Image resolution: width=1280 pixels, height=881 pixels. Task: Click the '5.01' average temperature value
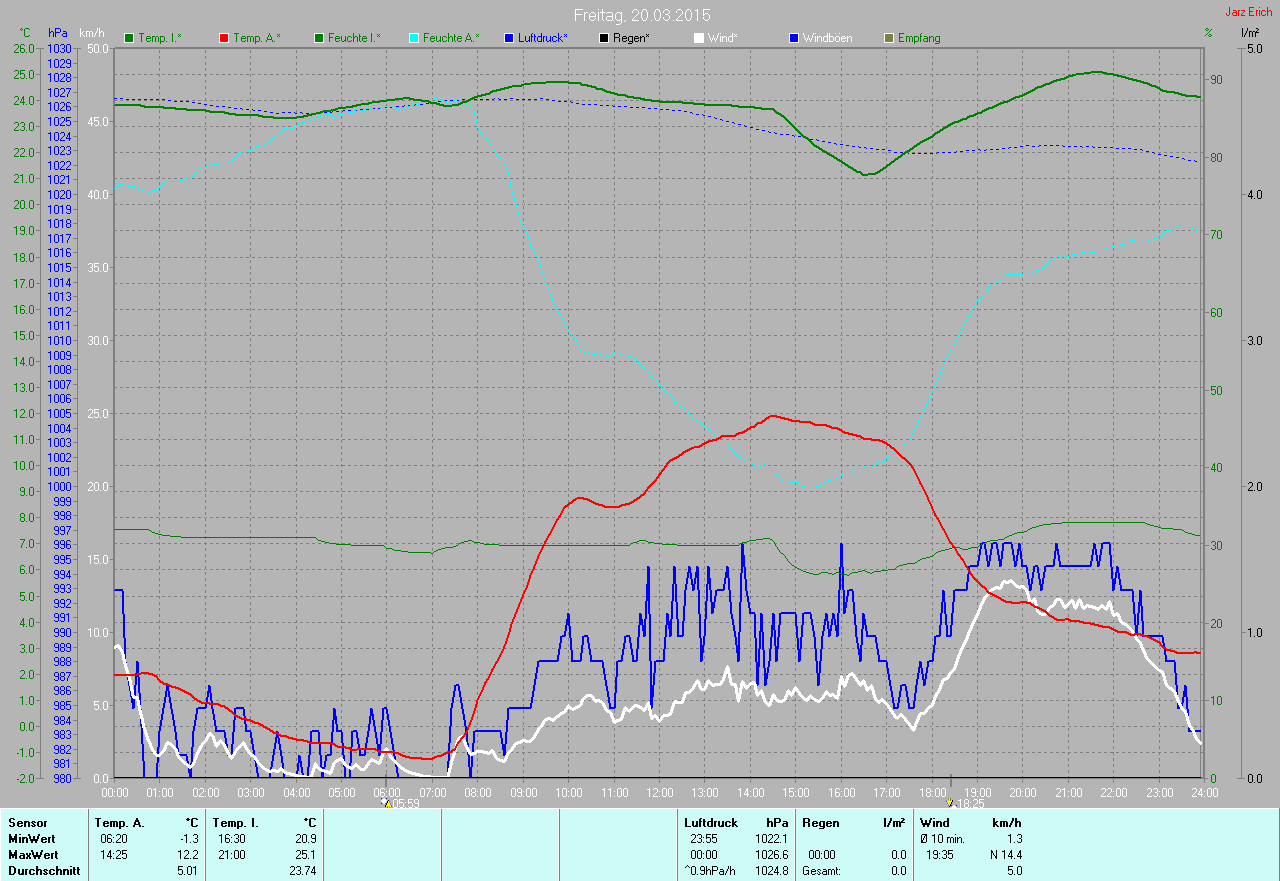[x=188, y=871]
